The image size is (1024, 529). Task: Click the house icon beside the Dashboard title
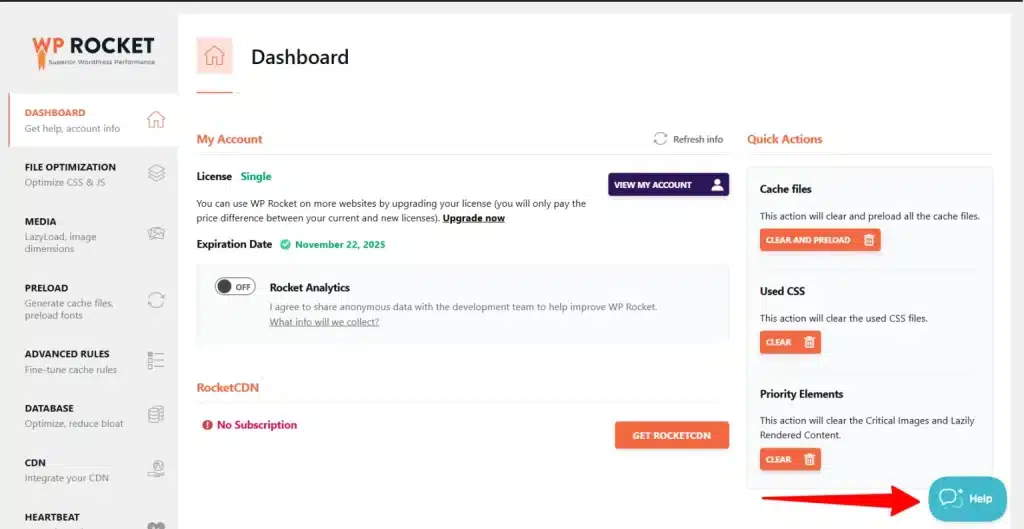pyautogui.click(x=214, y=56)
